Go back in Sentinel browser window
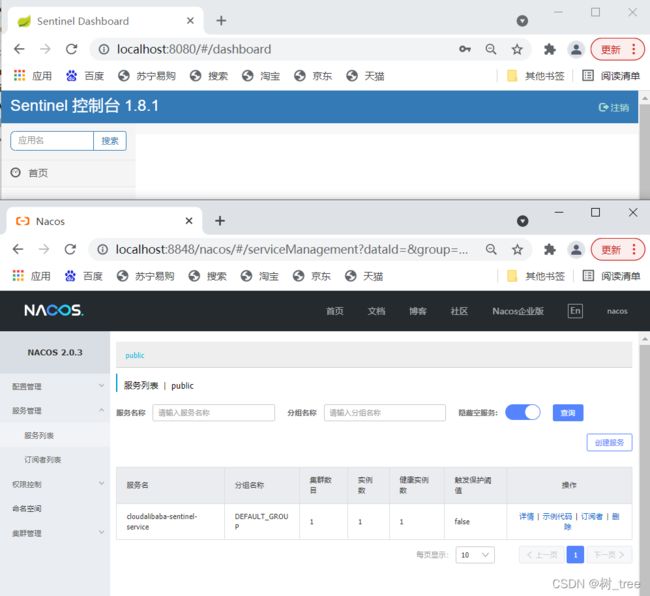 click(19, 49)
